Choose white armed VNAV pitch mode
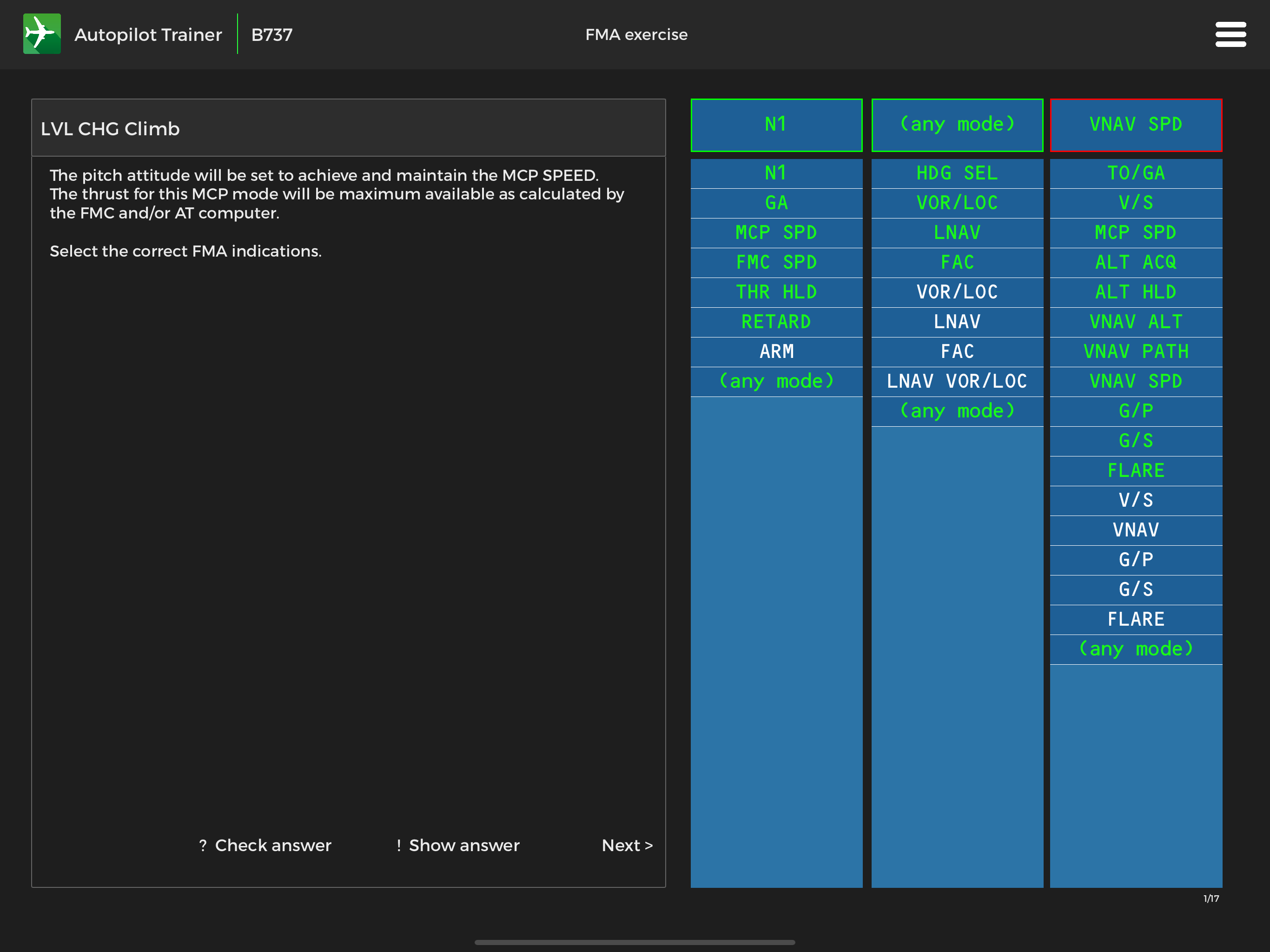Viewport: 1270px width, 952px height. 1136,530
